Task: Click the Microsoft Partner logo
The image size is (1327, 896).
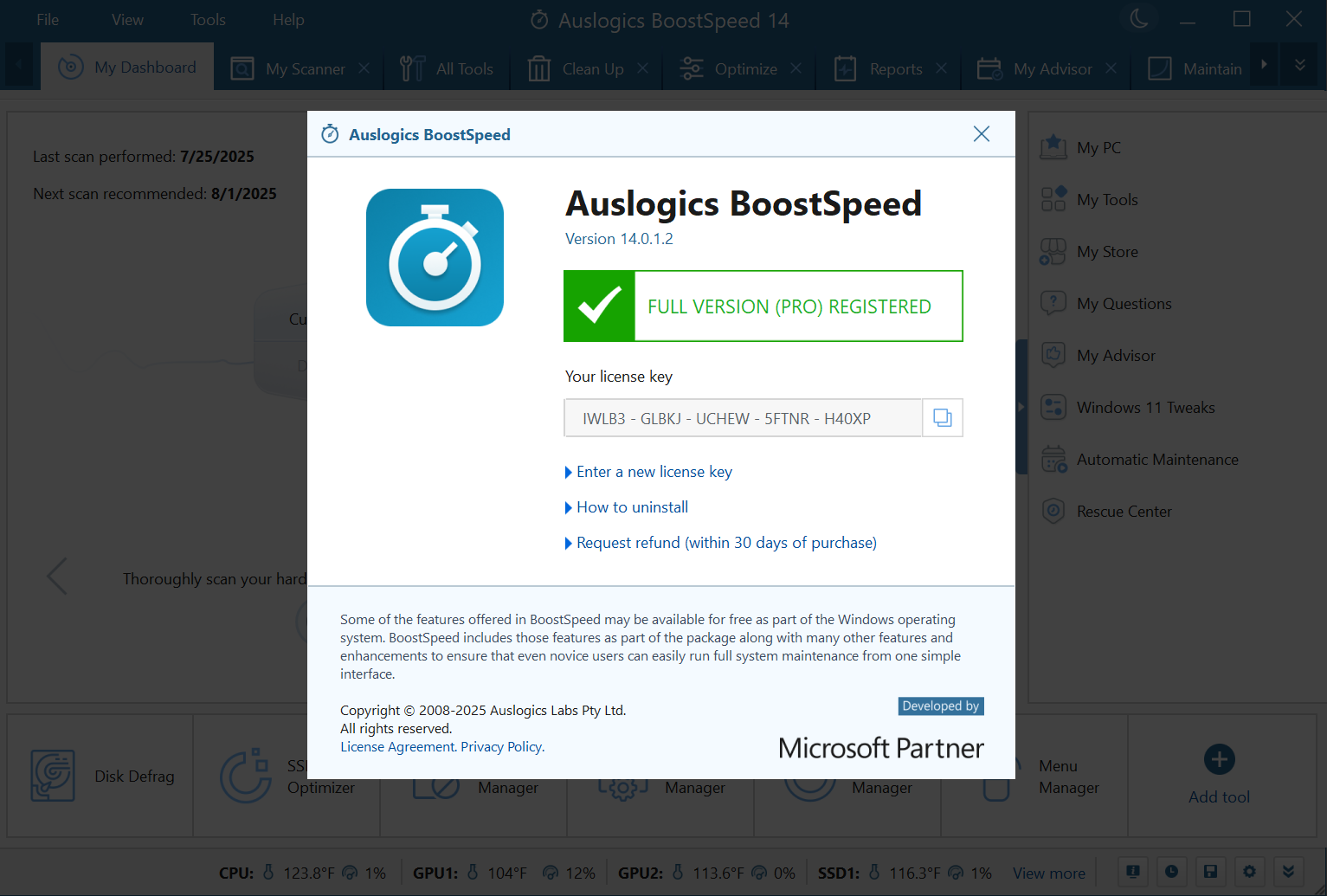Action: point(880,748)
